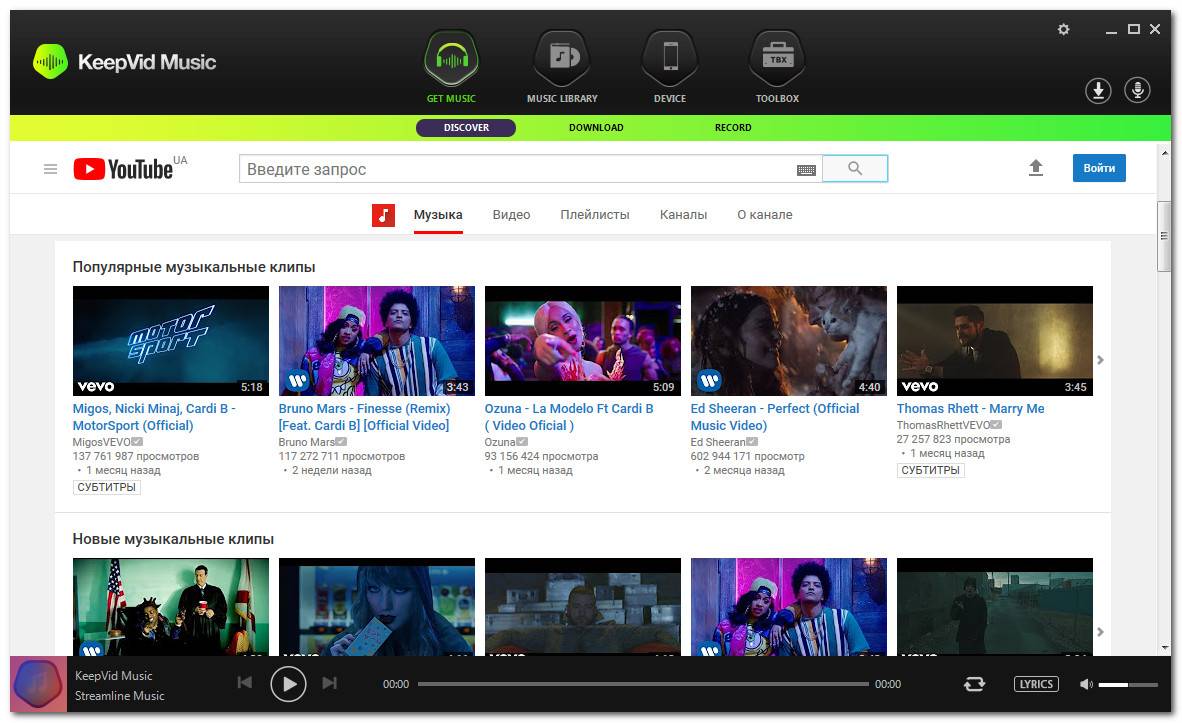The height and width of the screenshot is (723, 1182).
Task: Skip to previous track
Action: pos(245,683)
